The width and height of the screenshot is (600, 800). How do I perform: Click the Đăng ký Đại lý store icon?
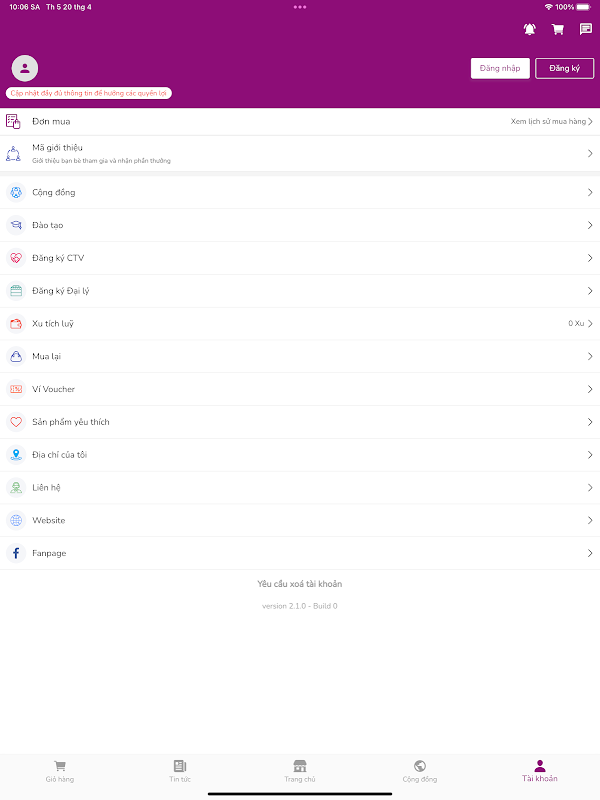(x=16, y=291)
